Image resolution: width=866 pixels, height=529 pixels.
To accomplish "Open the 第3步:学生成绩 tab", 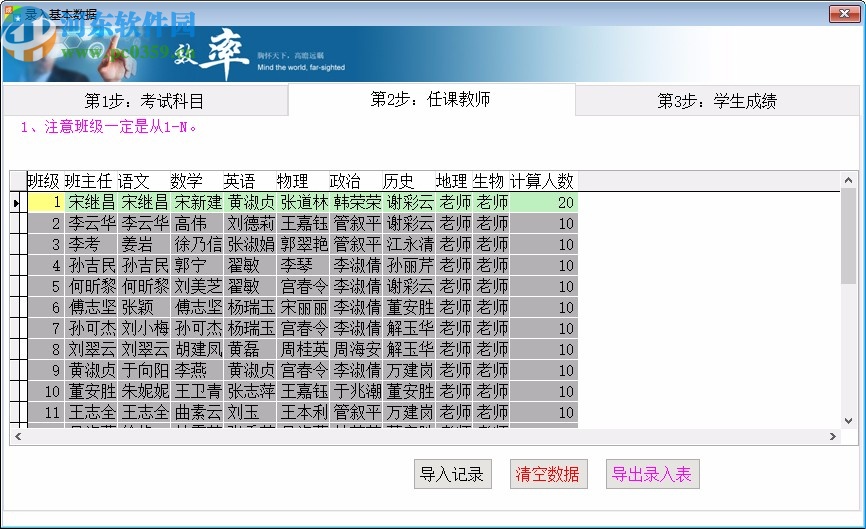I will 717,100.
